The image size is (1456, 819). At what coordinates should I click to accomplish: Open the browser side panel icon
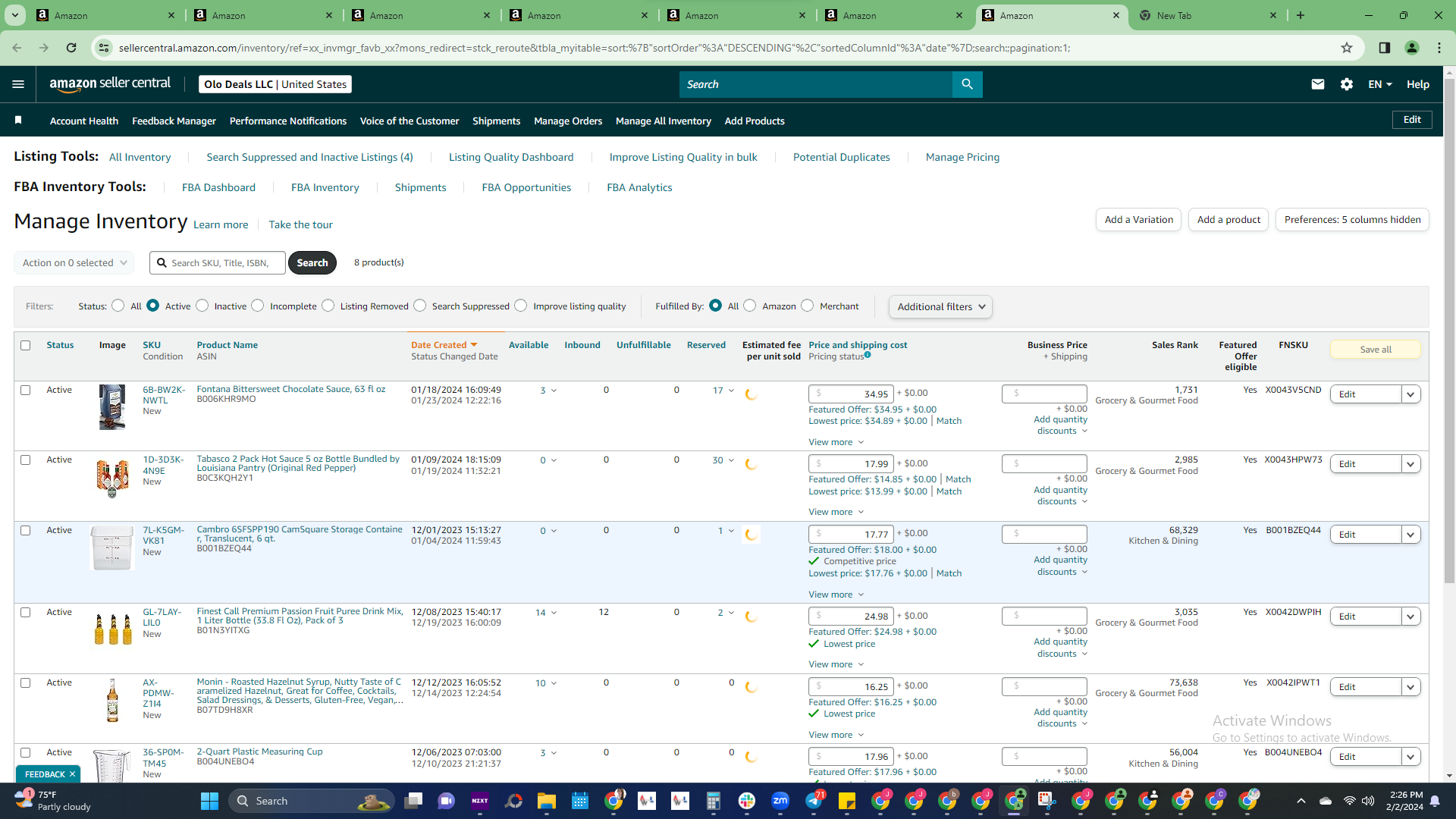tap(1385, 48)
